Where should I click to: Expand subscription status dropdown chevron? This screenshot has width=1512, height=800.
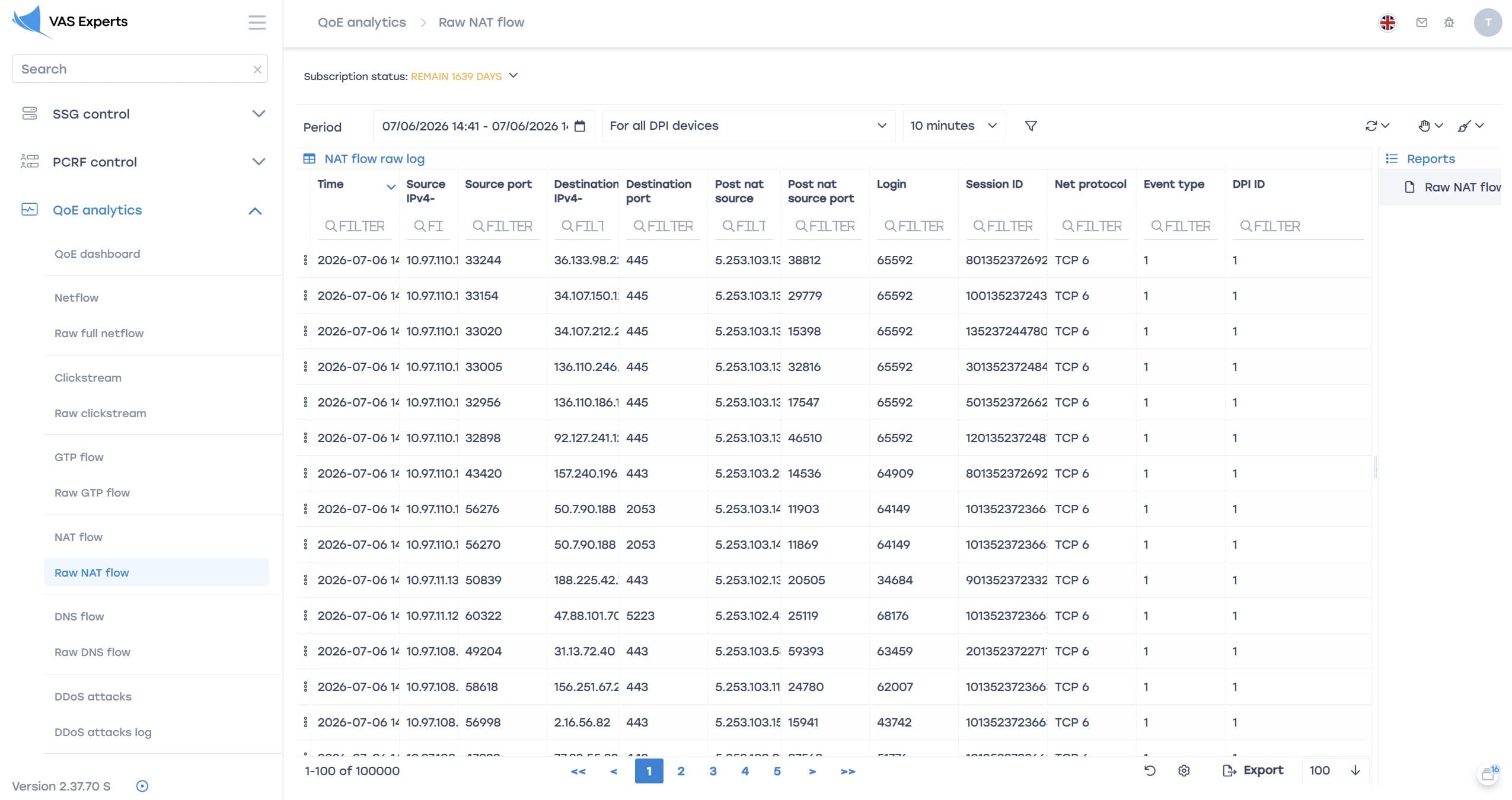tap(513, 75)
